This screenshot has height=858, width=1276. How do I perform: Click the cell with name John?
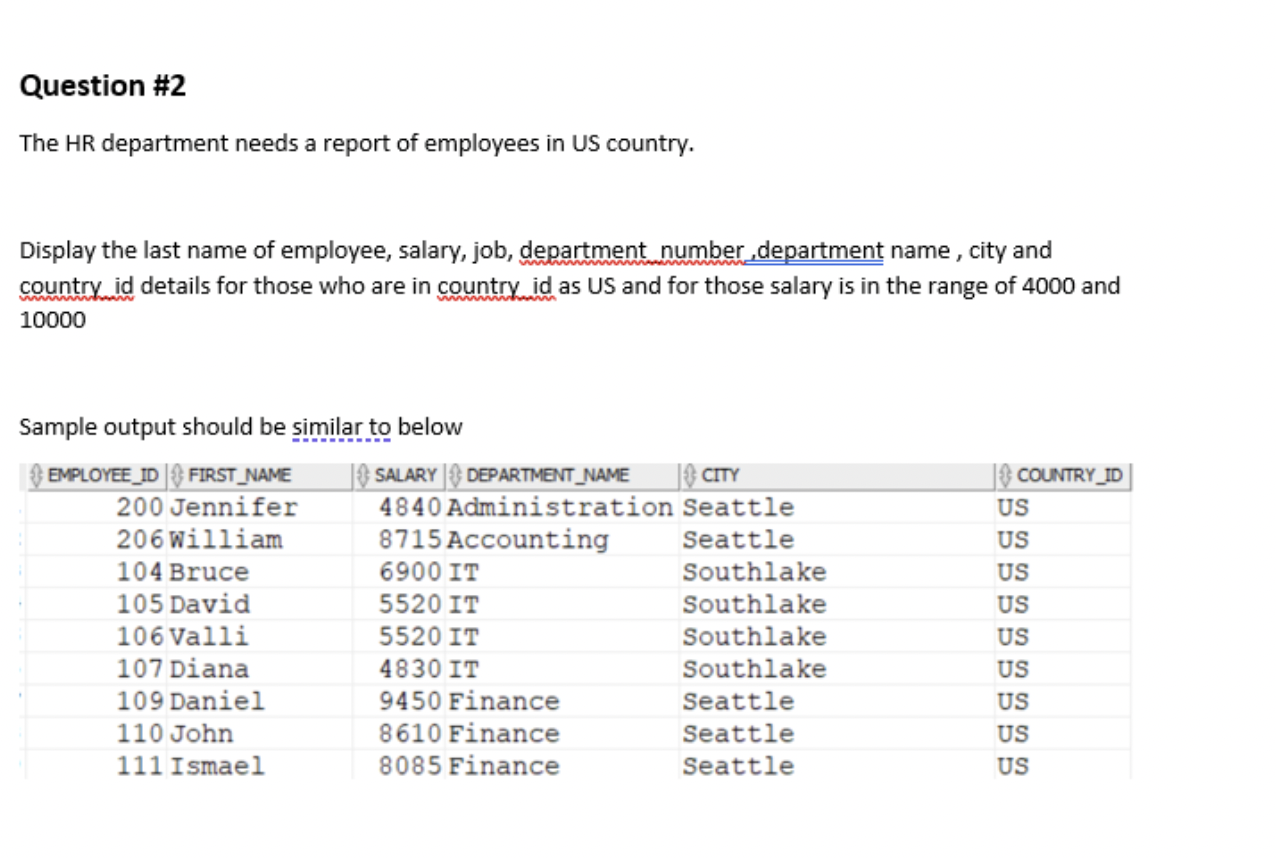201,733
